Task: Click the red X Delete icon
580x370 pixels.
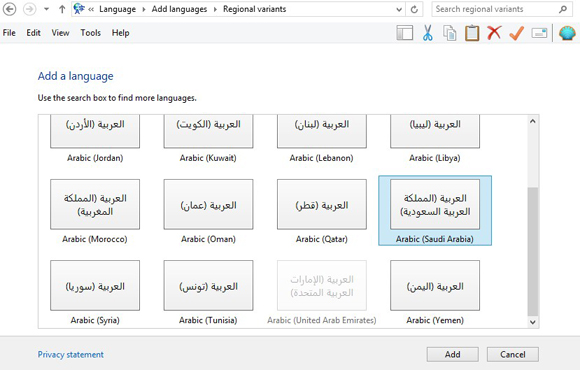Action: pos(494,33)
